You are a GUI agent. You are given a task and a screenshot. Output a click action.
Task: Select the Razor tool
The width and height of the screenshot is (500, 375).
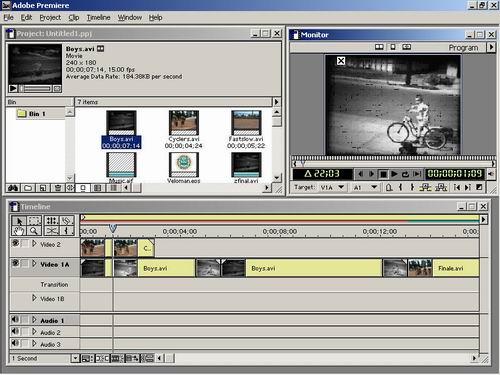pos(67,221)
